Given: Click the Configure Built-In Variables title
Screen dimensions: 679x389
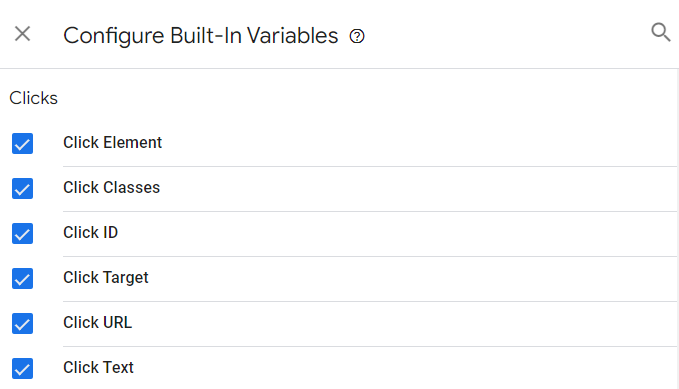Looking at the screenshot, I should pos(200,36).
